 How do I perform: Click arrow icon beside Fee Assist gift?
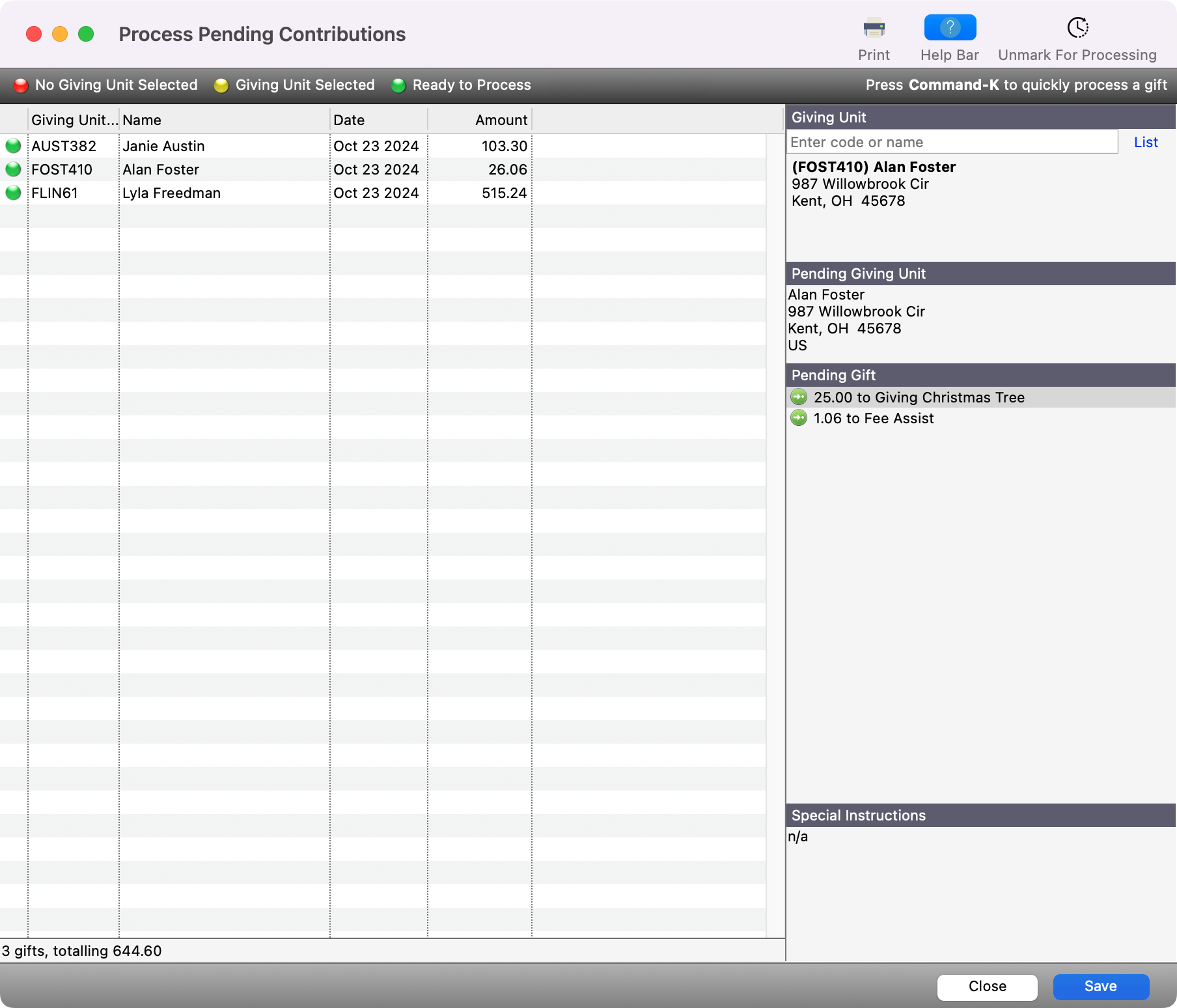pyautogui.click(x=799, y=418)
